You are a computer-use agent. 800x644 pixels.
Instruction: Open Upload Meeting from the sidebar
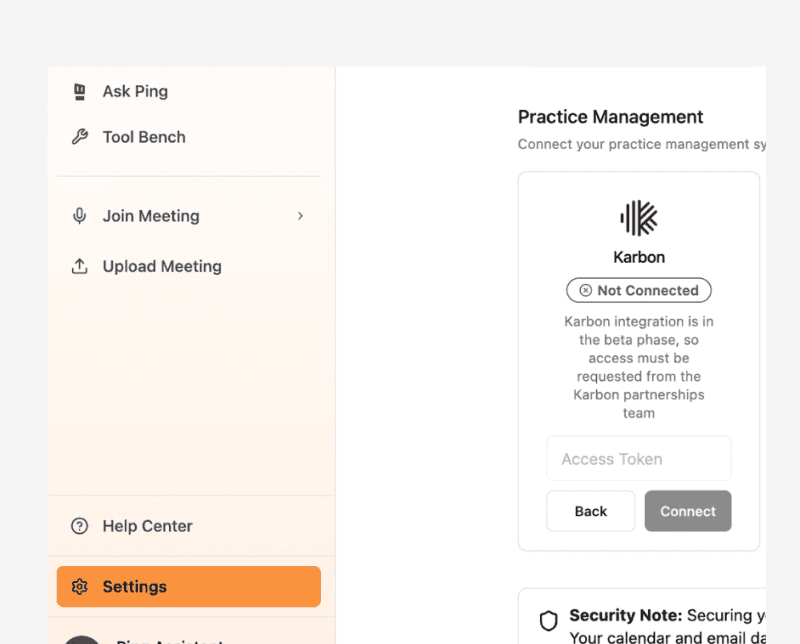[x=162, y=266]
